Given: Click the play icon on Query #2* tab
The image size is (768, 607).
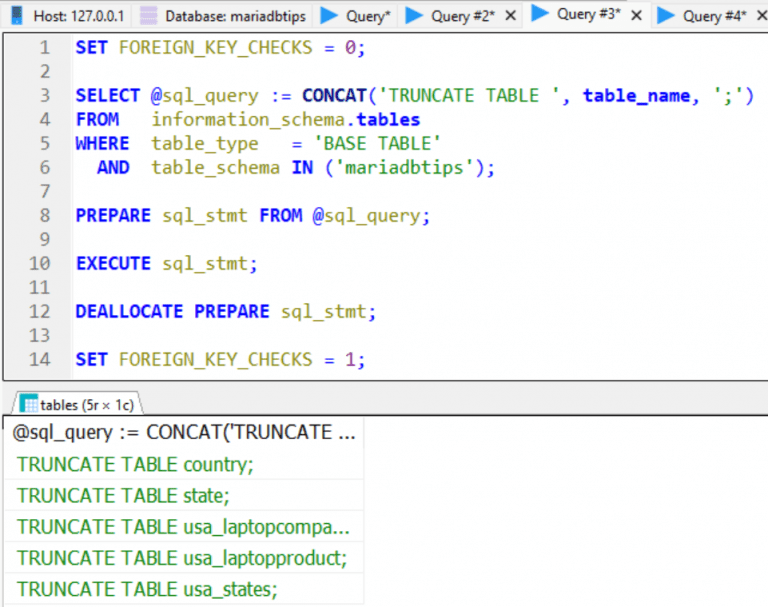Looking at the screenshot, I should tap(414, 15).
